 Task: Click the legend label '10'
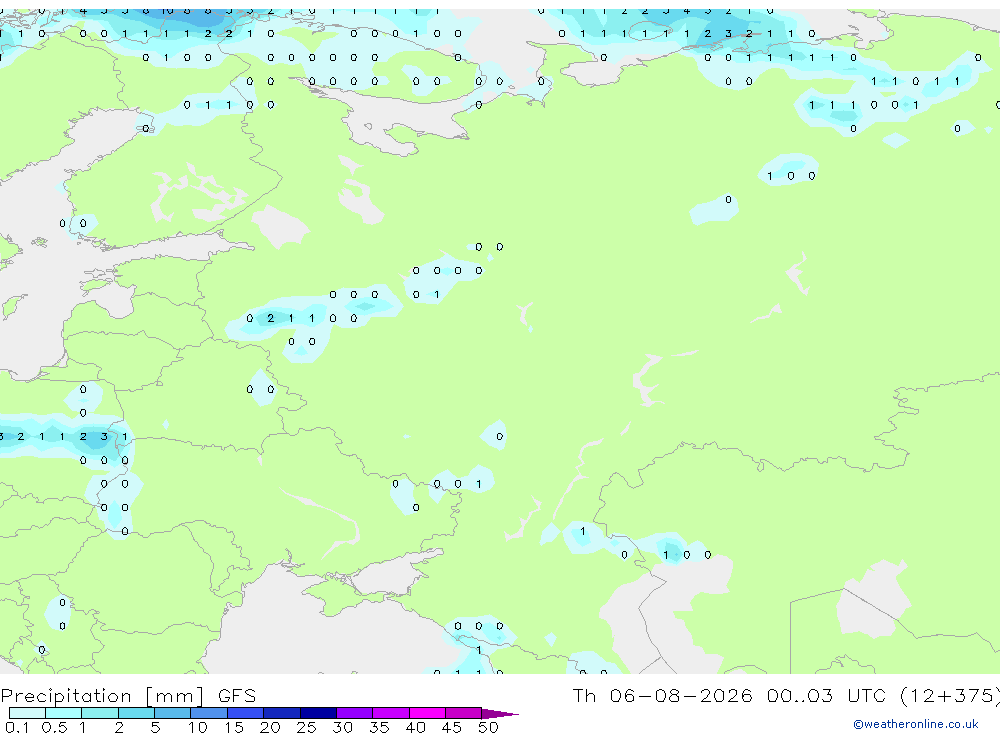[x=197, y=727]
